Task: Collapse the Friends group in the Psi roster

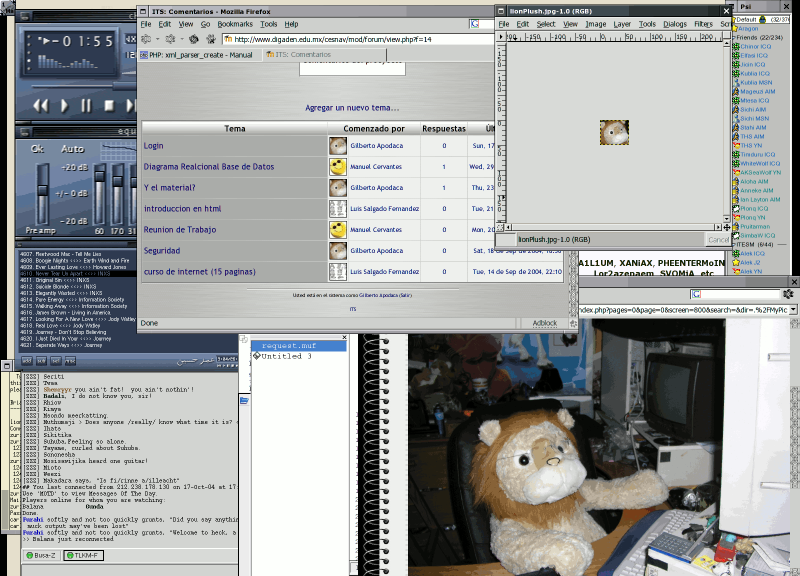Action: (733, 36)
